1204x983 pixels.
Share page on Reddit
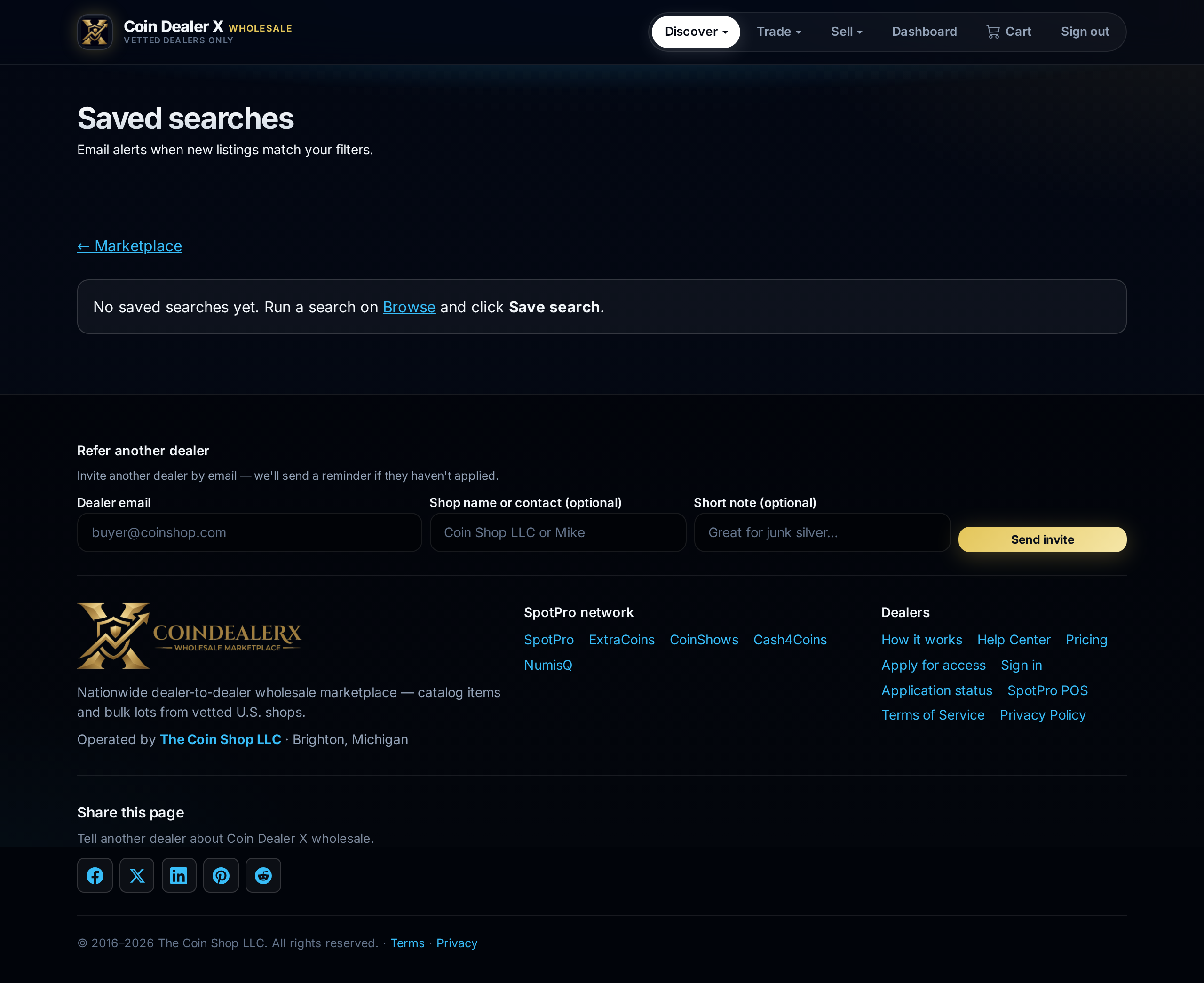click(263, 875)
